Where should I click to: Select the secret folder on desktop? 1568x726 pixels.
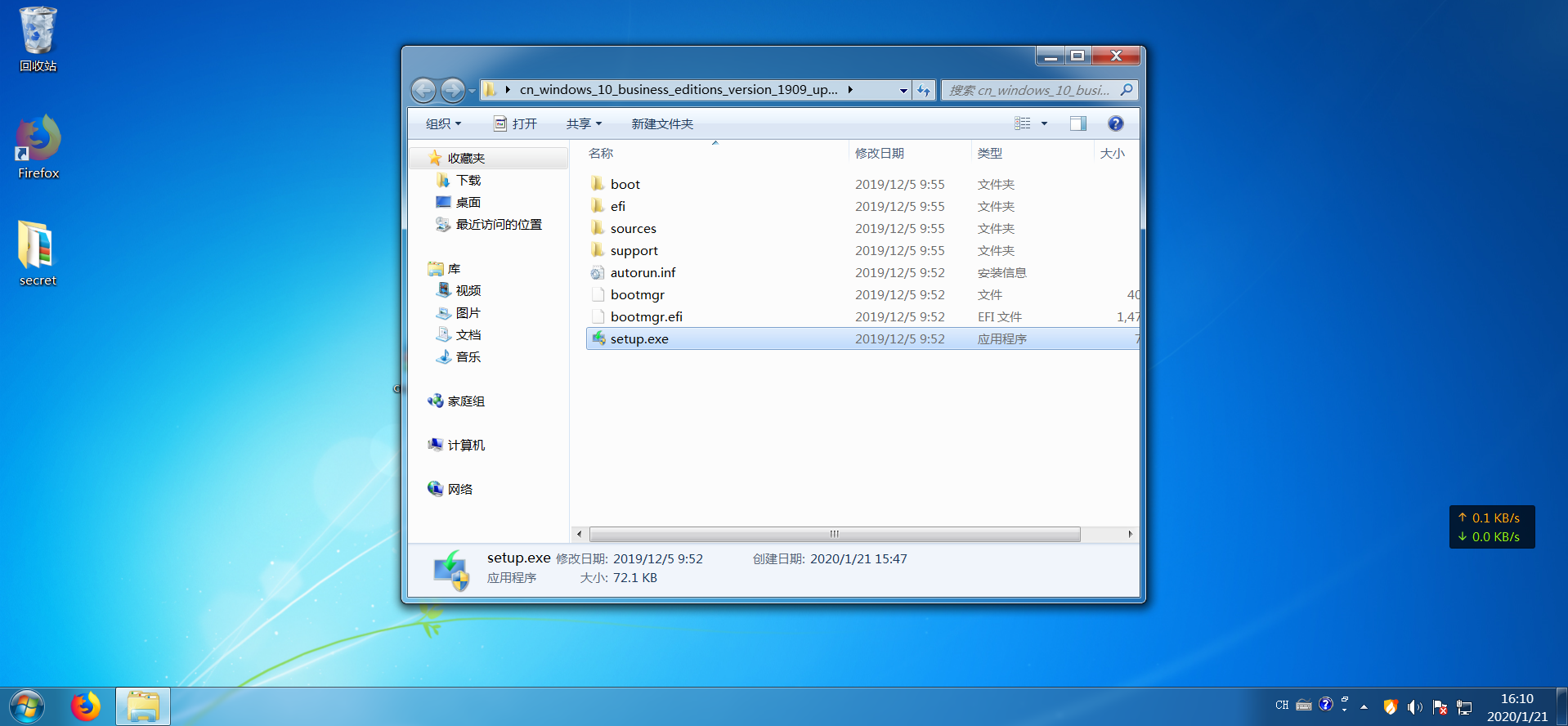pyautogui.click(x=38, y=253)
